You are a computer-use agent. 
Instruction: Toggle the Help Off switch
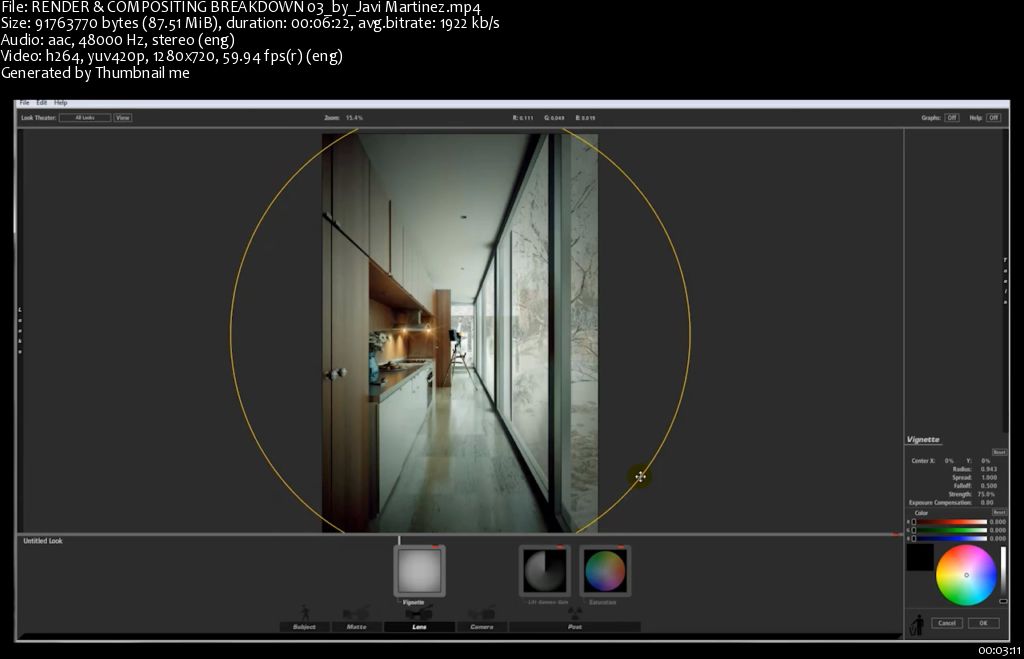(993, 118)
